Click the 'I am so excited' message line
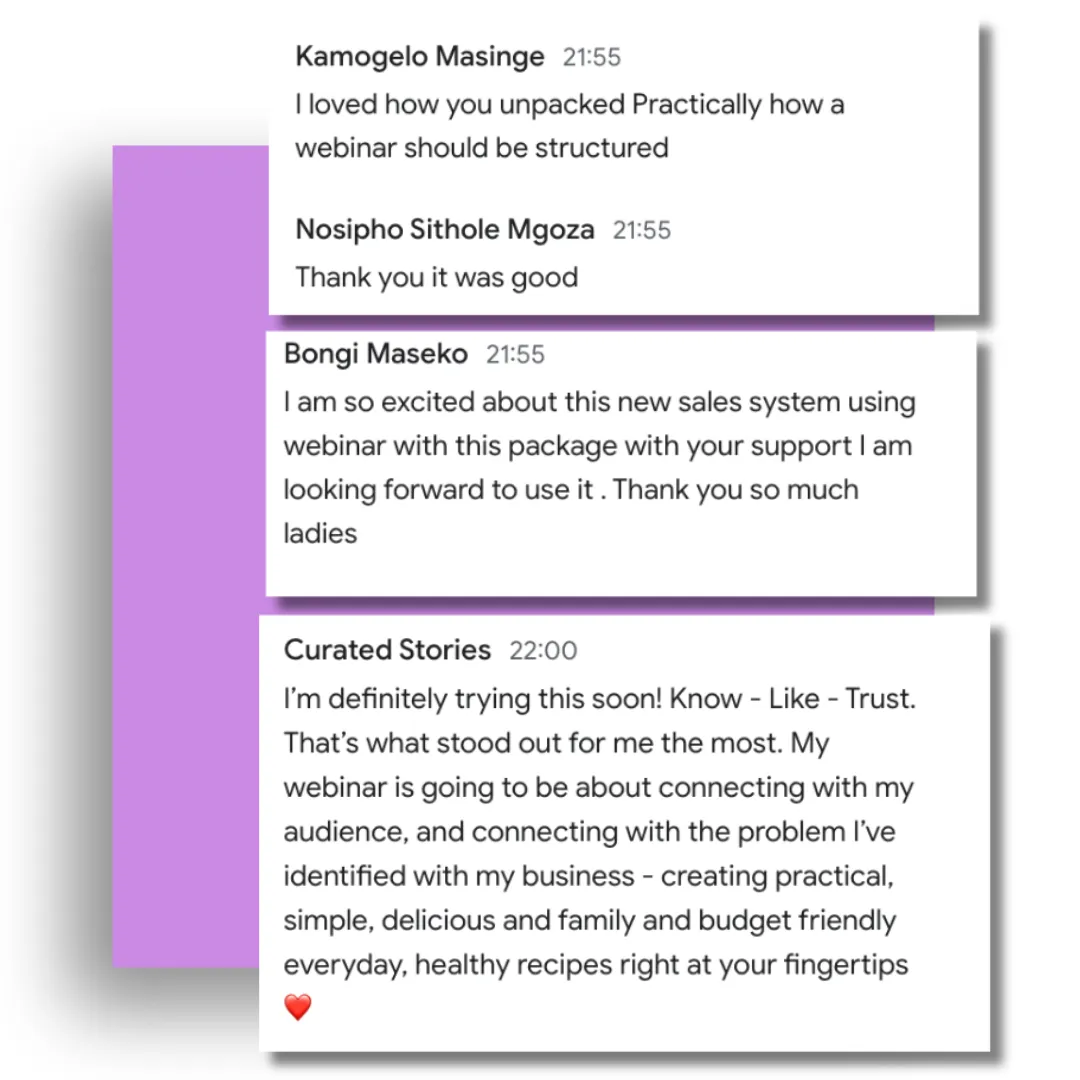The width and height of the screenshot is (1080, 1080). coord(599,402)
